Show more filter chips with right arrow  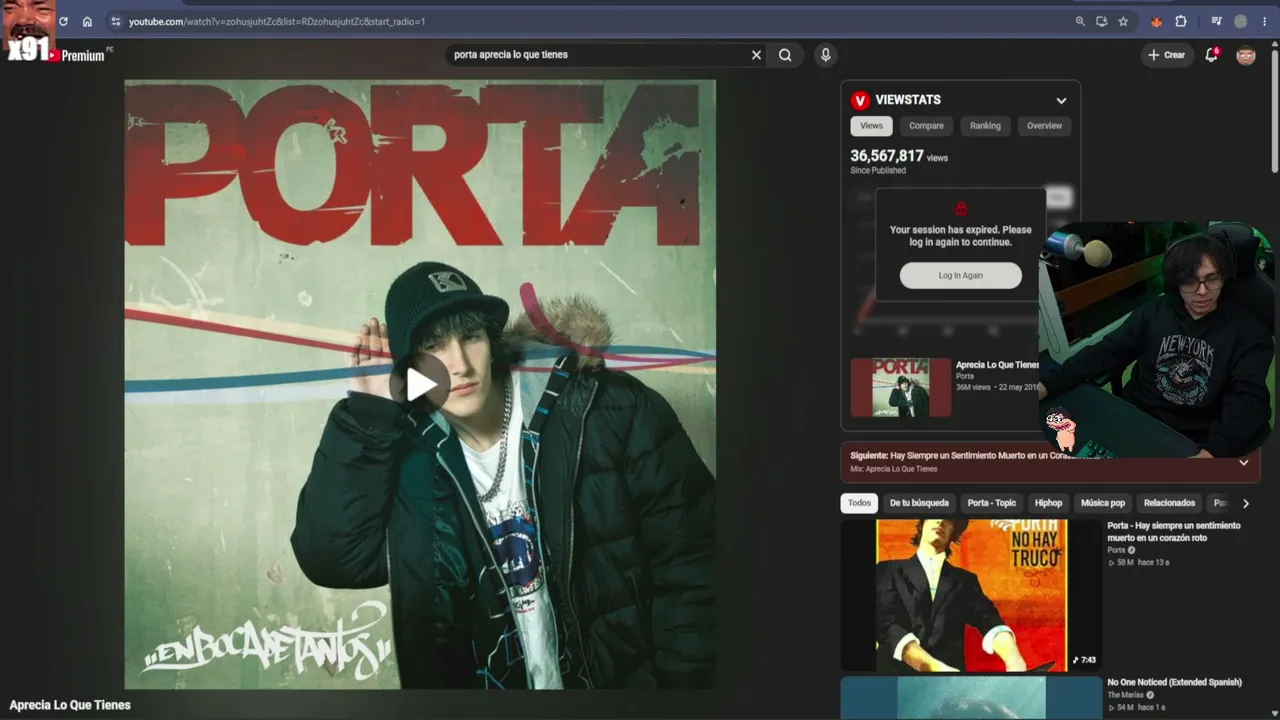click(1245, 503)
